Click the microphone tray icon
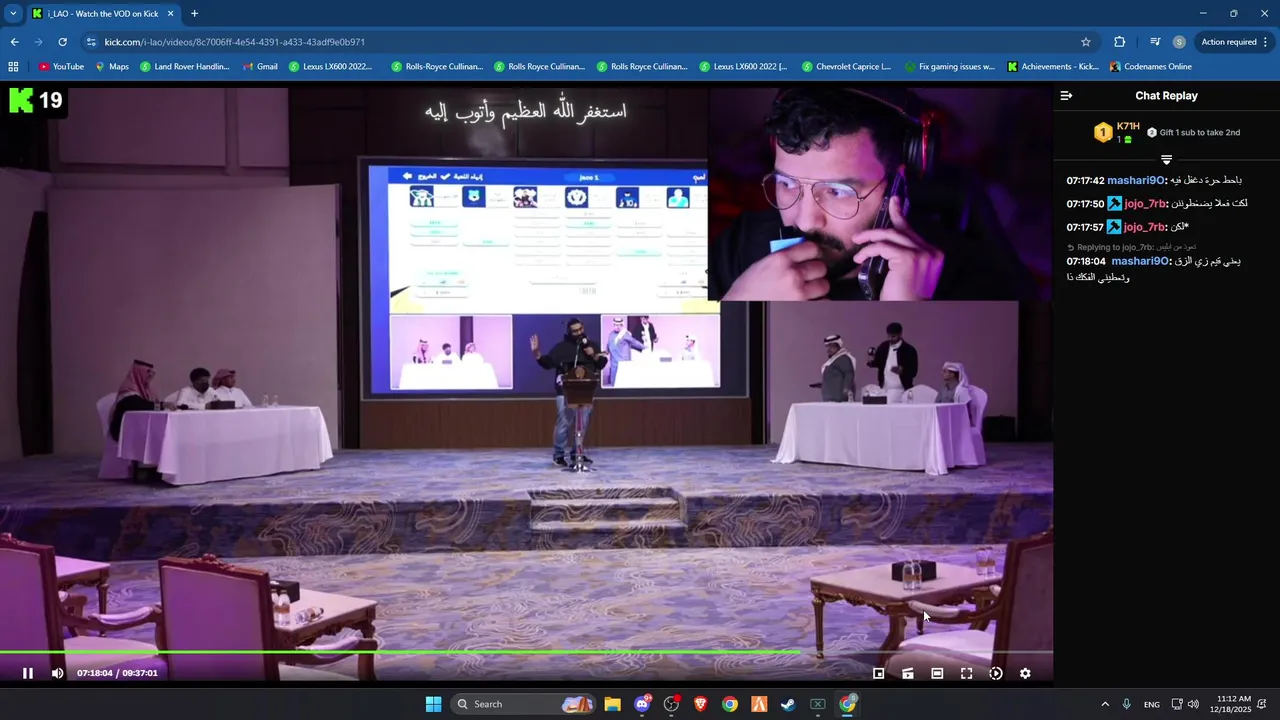The image size is (1280, 720). 1127,704
